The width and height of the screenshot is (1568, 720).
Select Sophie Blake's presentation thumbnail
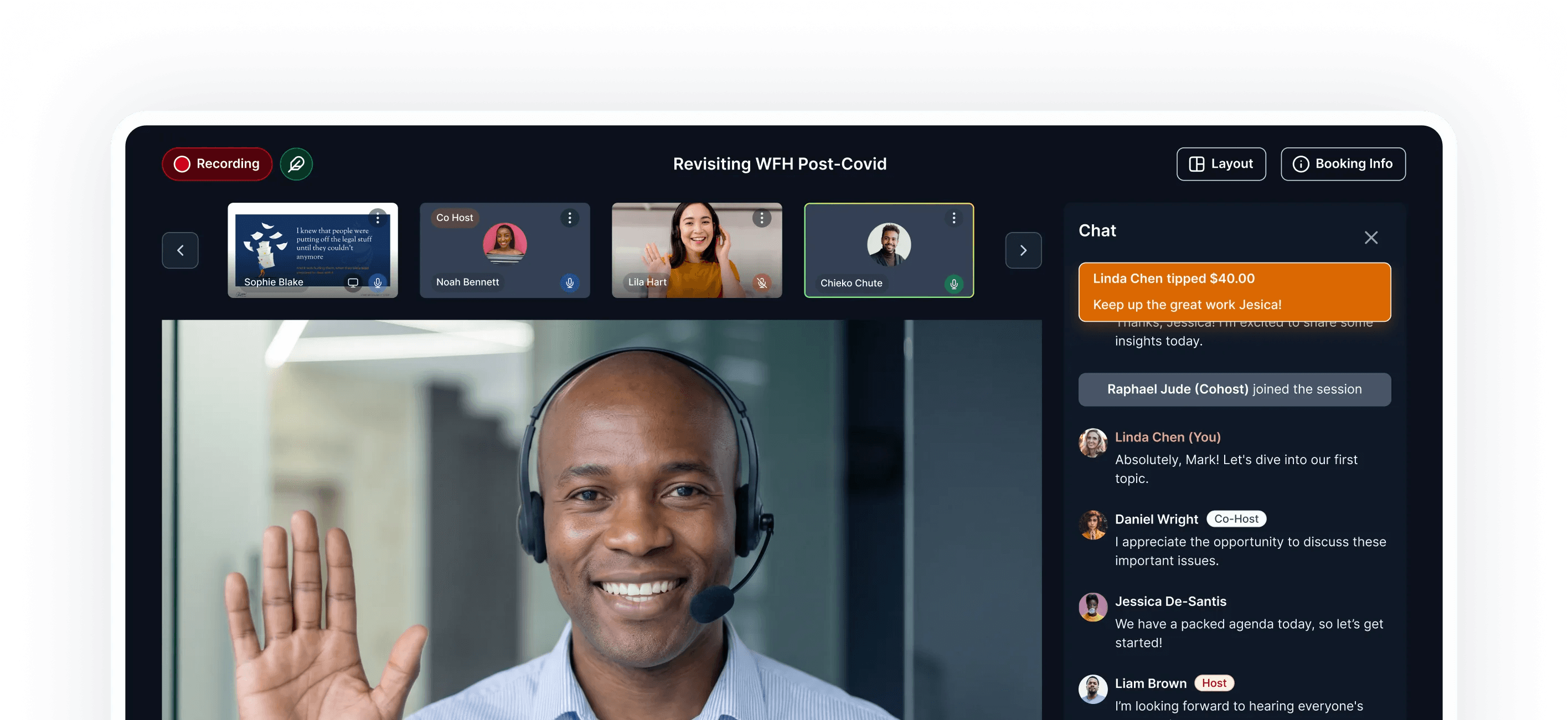(313, 250)
